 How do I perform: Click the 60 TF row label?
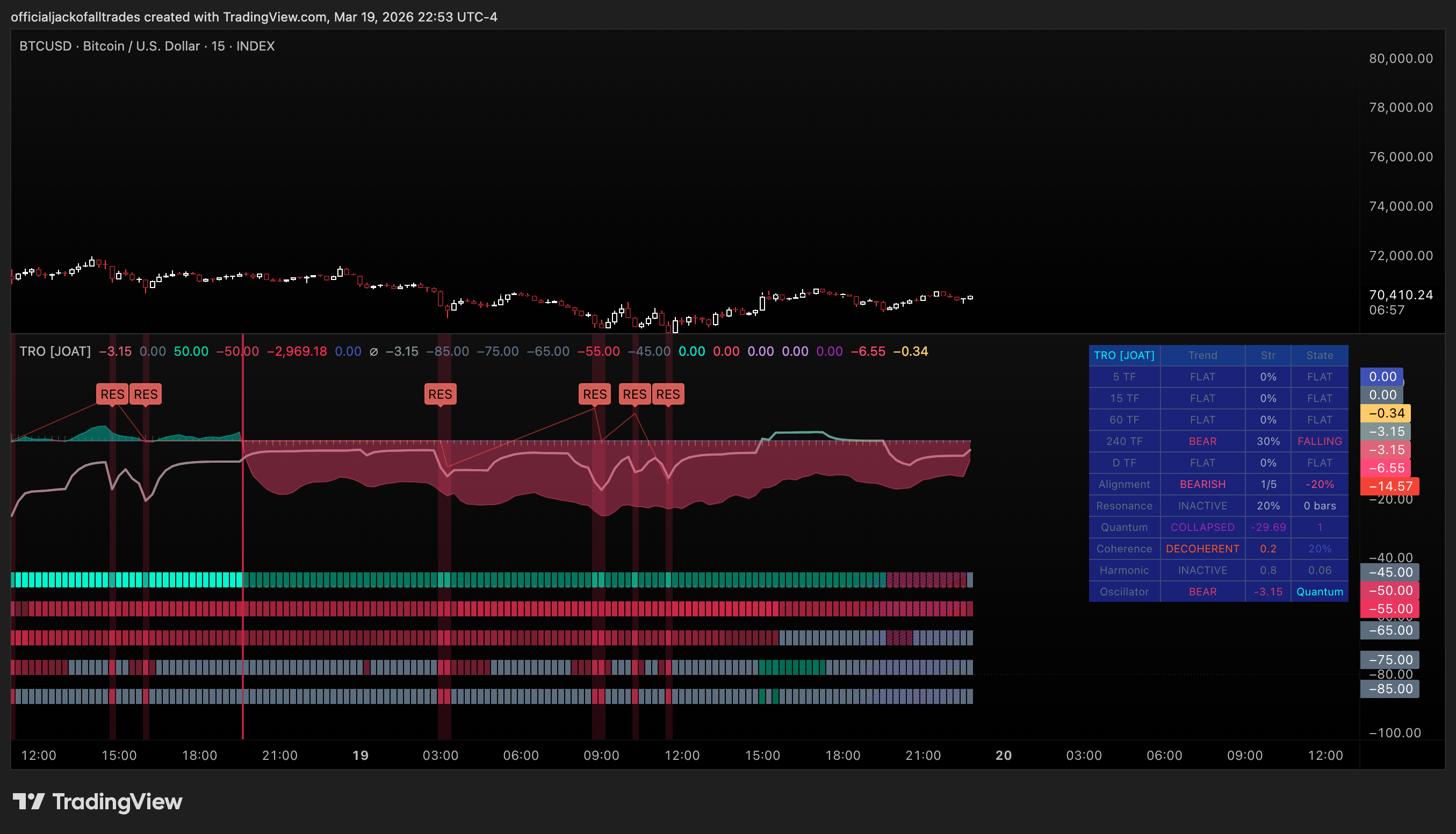(x=1124, y=420)
